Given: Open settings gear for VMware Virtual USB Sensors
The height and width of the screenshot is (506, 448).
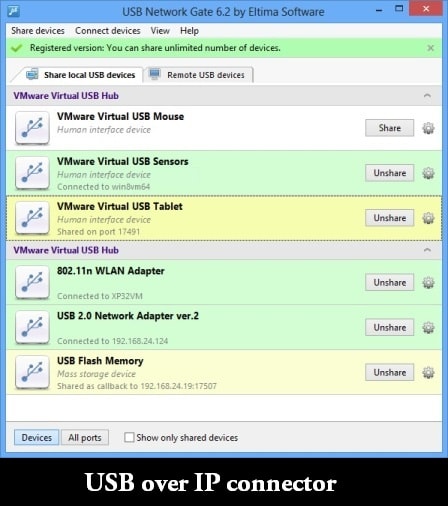Looking at the screenshot, I should pyautogui.click(x=428, y=173).
